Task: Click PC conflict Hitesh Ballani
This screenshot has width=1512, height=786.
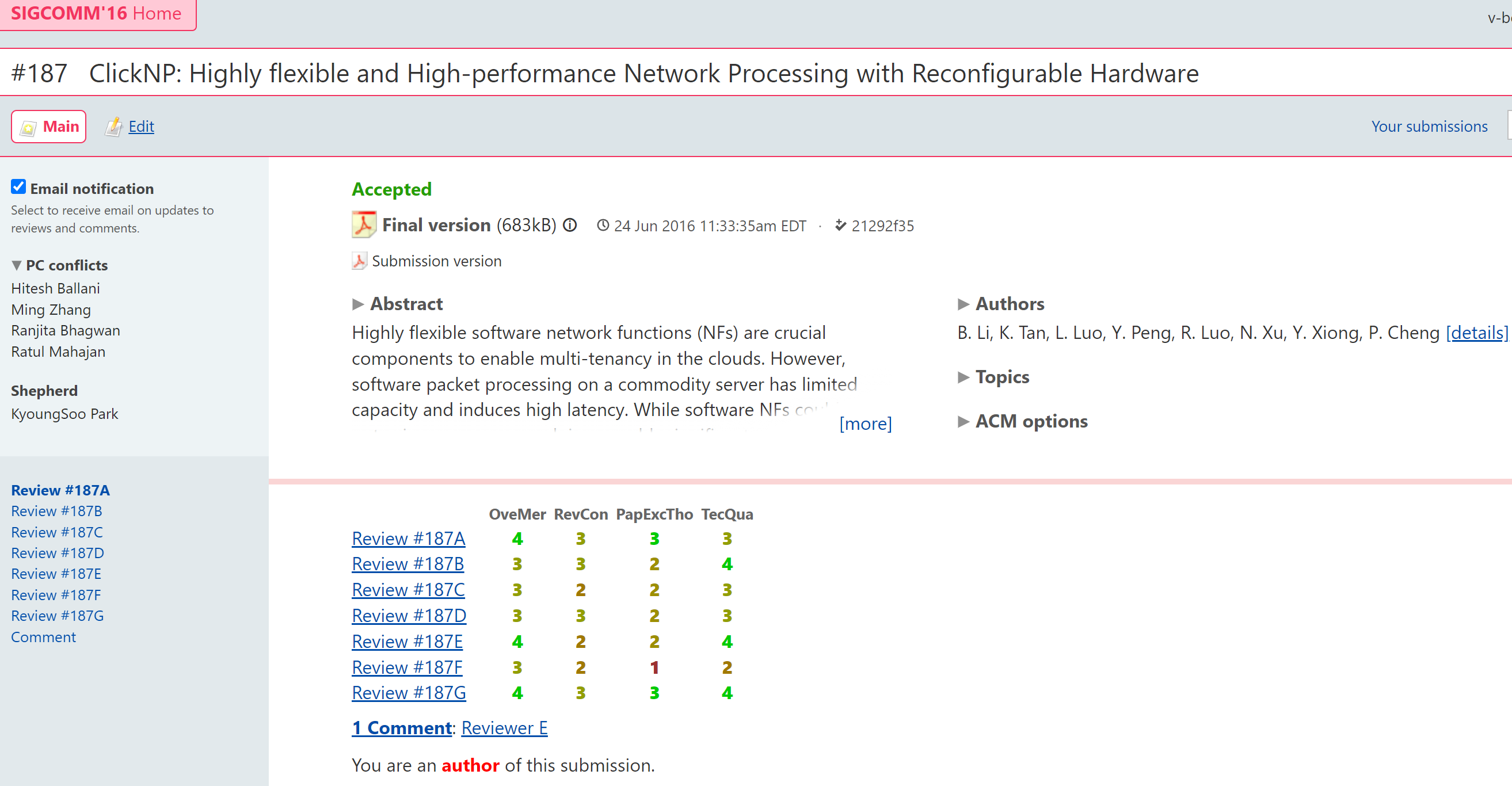Action: click(55, 288)
